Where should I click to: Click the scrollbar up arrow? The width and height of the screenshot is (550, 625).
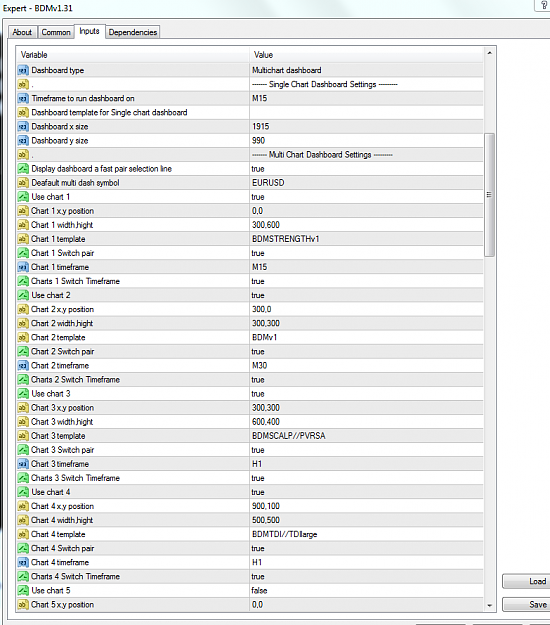[x=489, y=53]
